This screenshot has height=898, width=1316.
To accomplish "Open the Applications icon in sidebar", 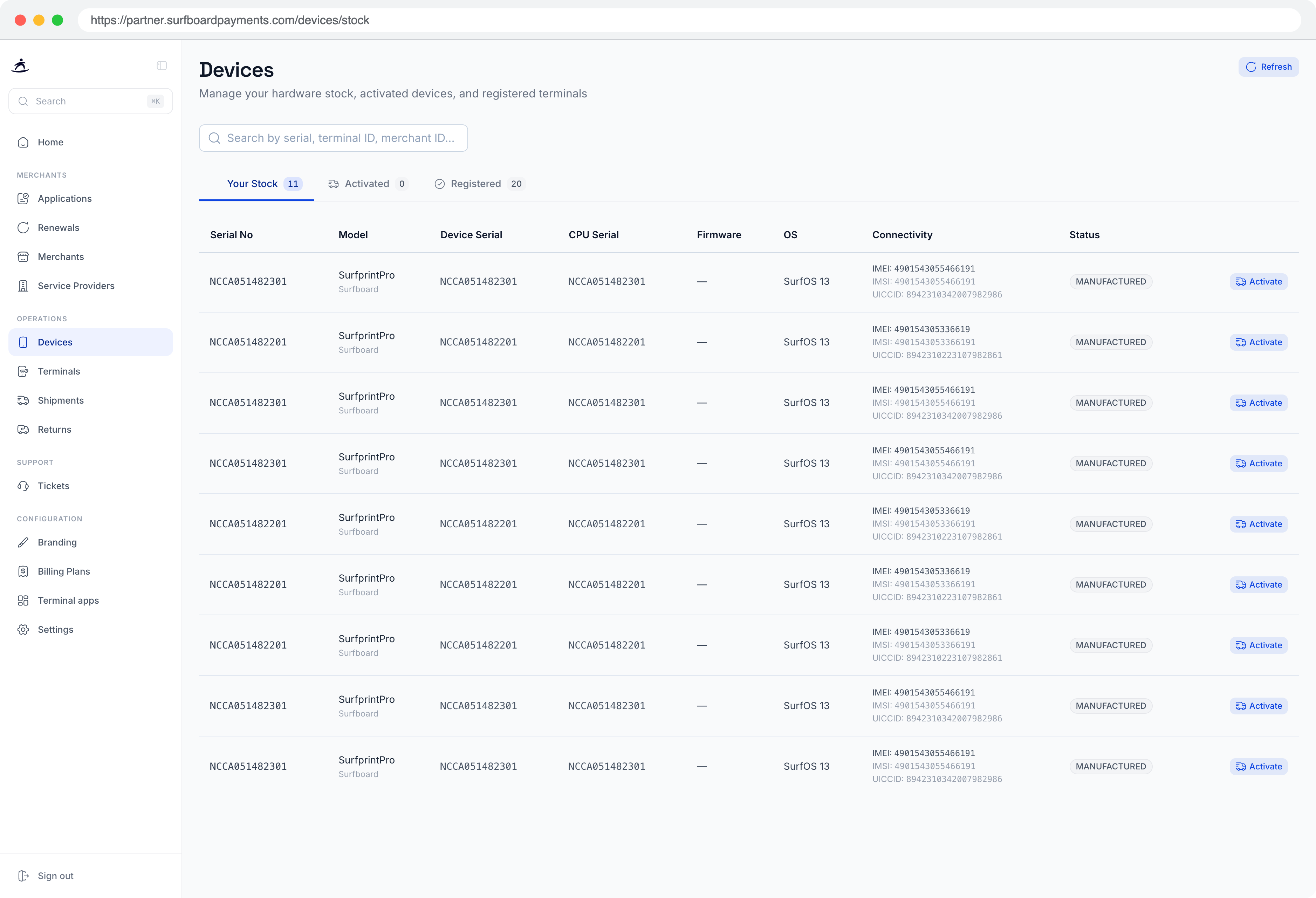I will [23, 199].
